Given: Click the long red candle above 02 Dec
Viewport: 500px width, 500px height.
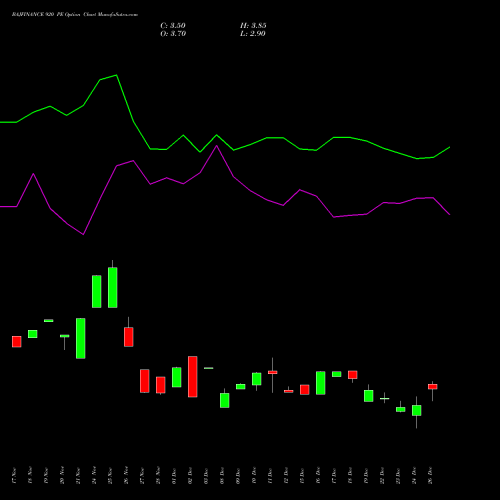Looking at the screenshot, I should click(193, 377).
